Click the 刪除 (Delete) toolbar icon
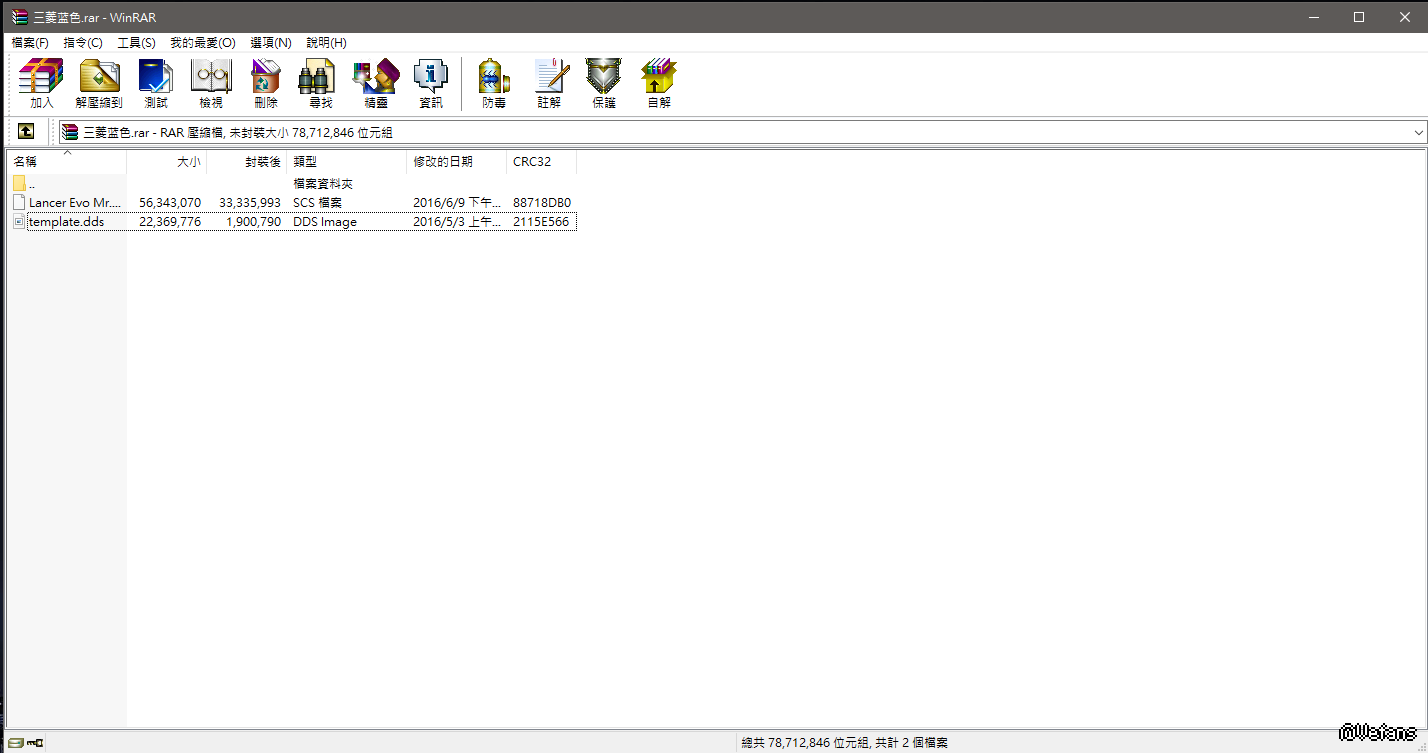 (x=266, y=83)
